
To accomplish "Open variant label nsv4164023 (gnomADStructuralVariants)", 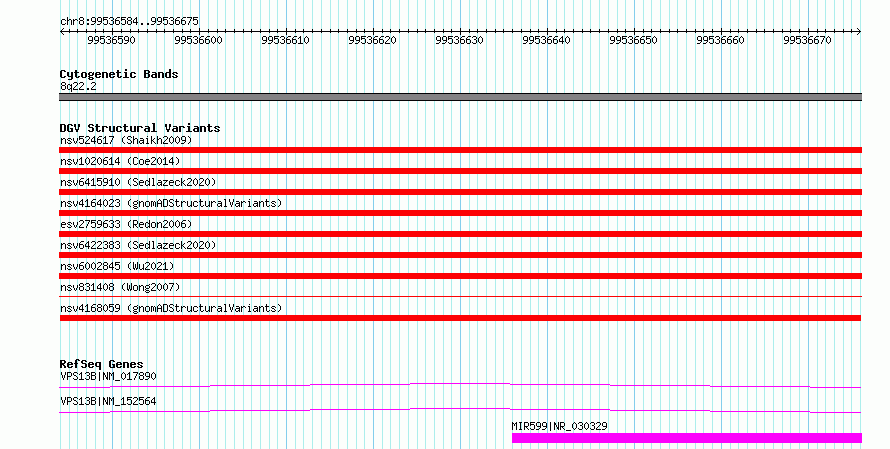I will coord(171,203).
